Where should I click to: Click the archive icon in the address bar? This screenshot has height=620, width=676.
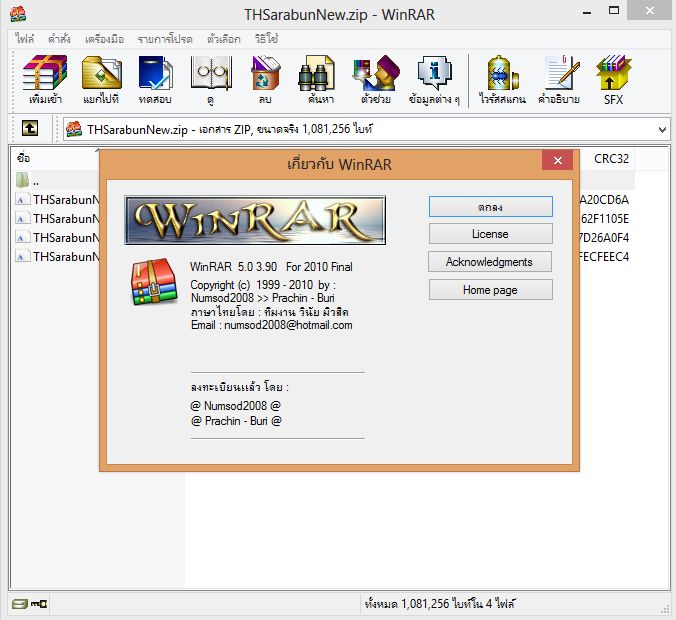74,129
